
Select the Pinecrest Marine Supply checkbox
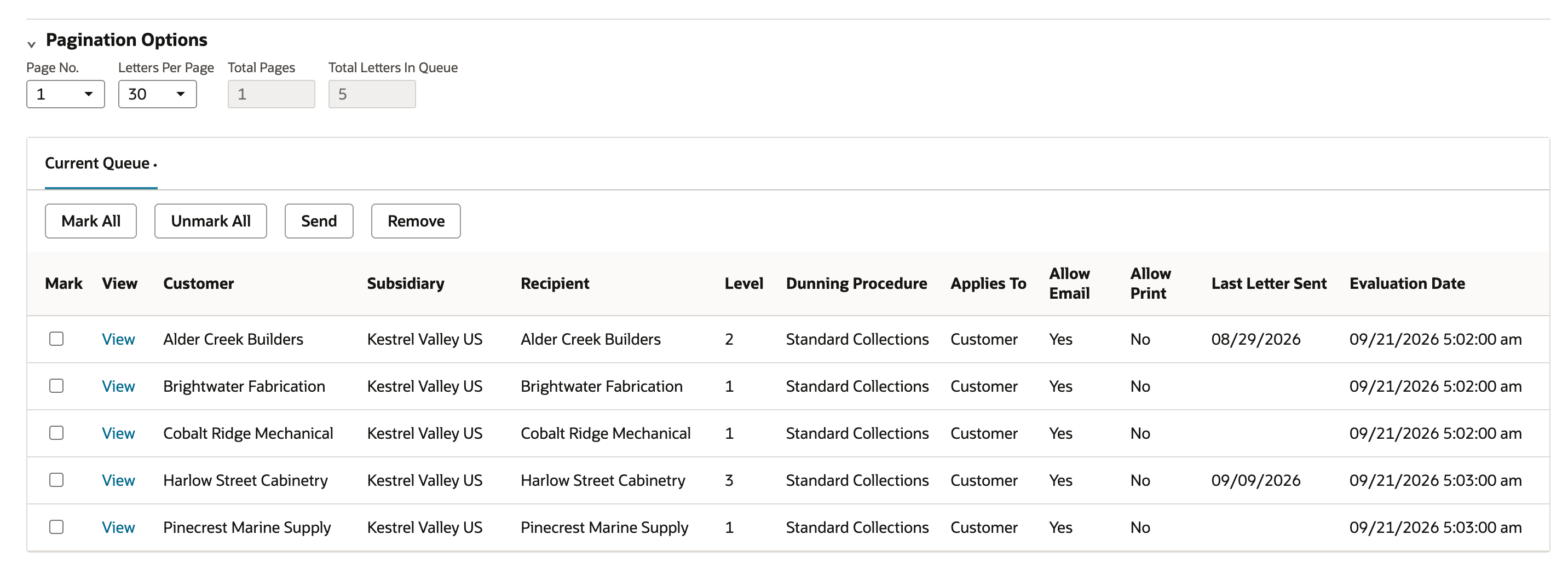tap(56, 527)
